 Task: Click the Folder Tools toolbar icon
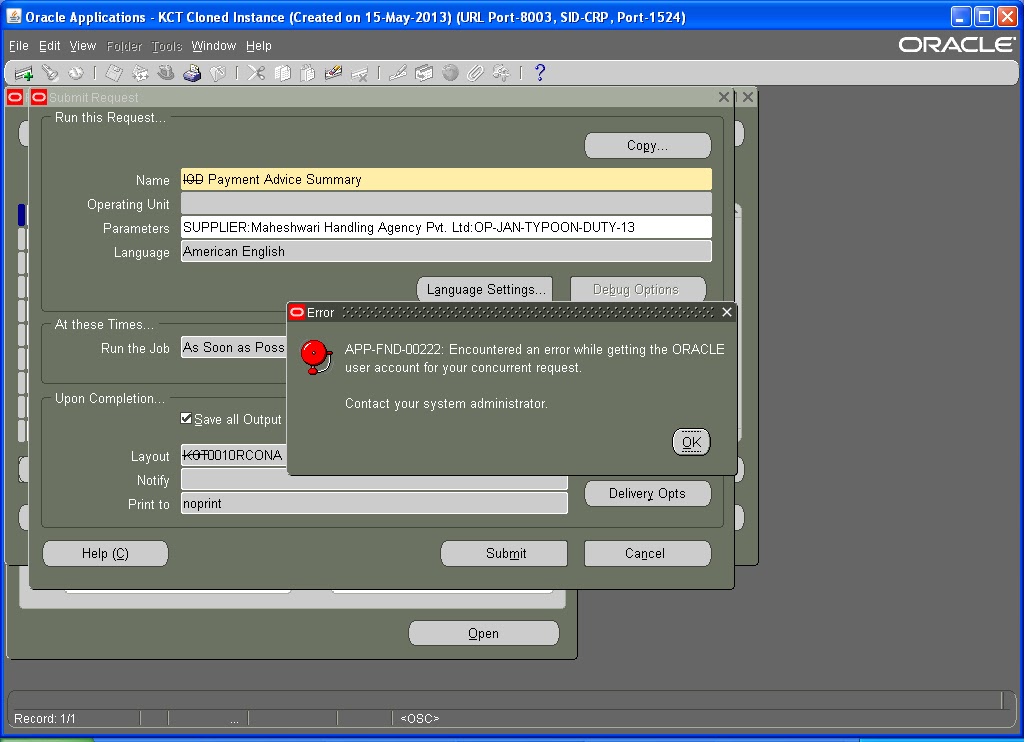[501, 73]
